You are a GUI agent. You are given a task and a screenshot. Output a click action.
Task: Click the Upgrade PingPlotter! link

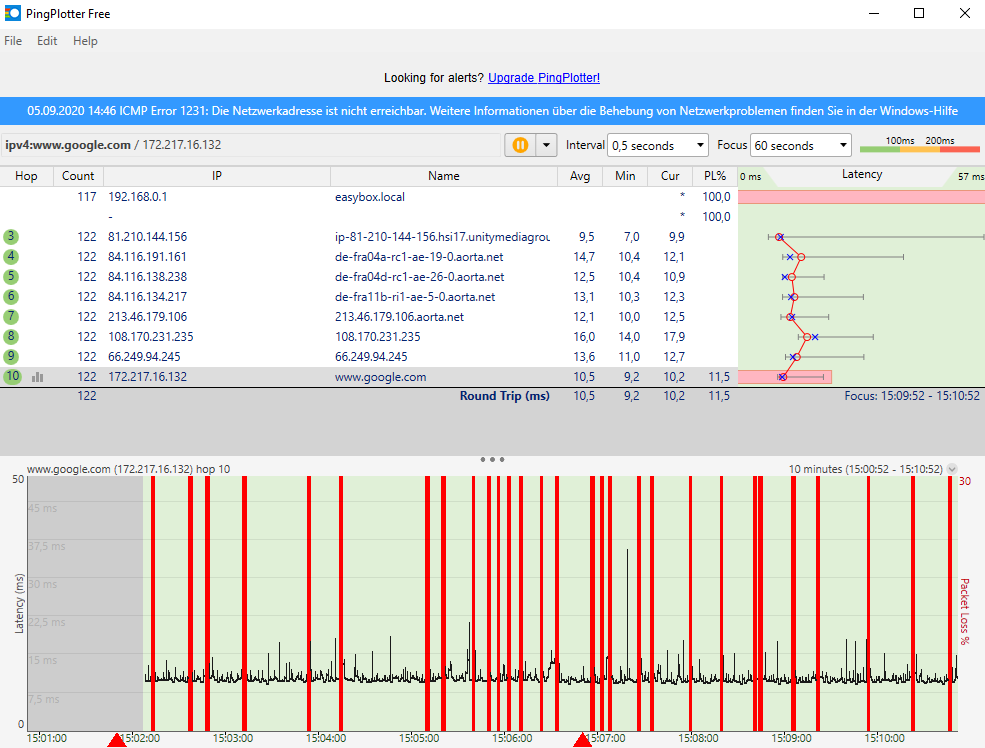(543, 77)
